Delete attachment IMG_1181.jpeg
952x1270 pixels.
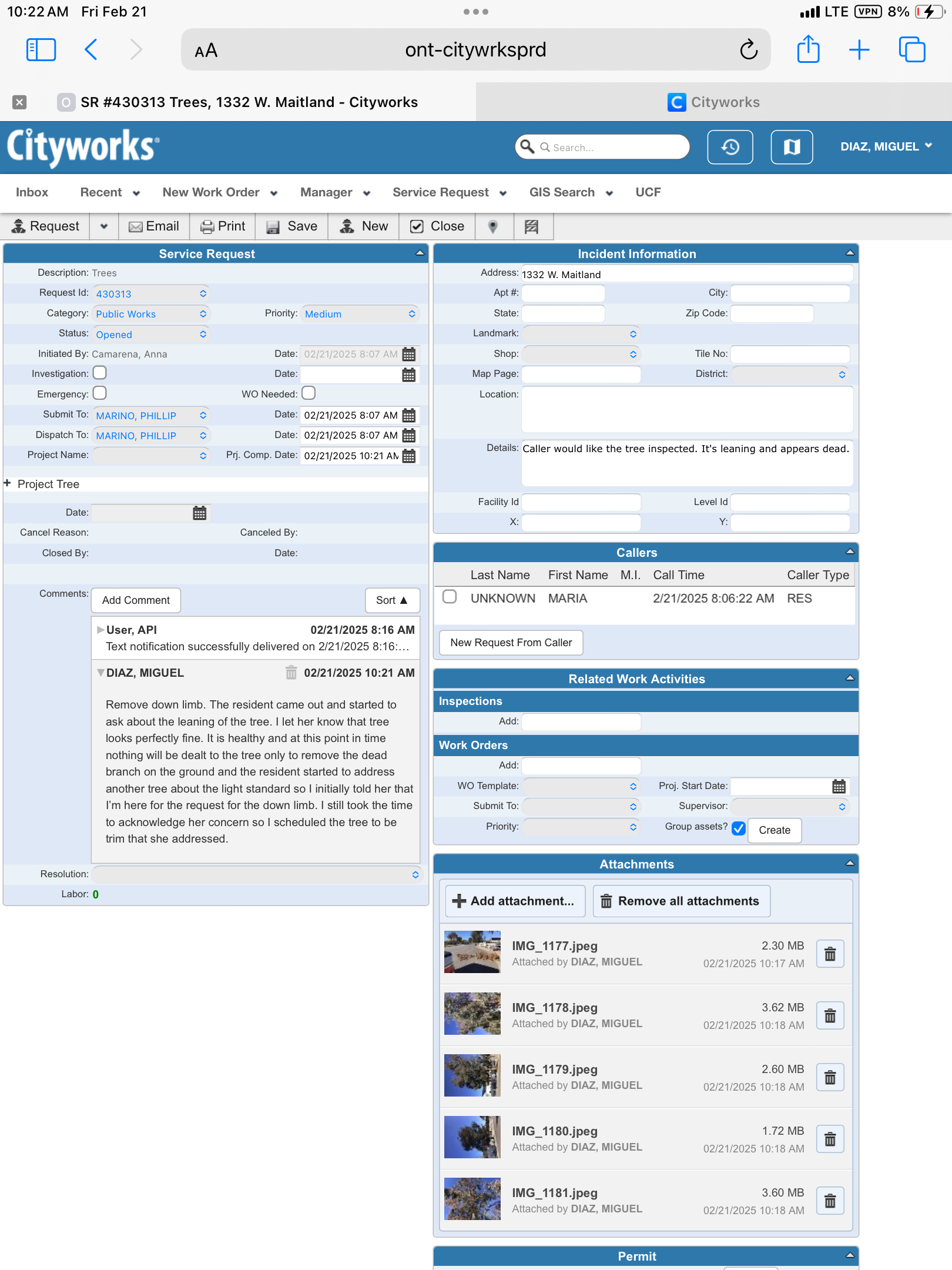(830, 1201)
